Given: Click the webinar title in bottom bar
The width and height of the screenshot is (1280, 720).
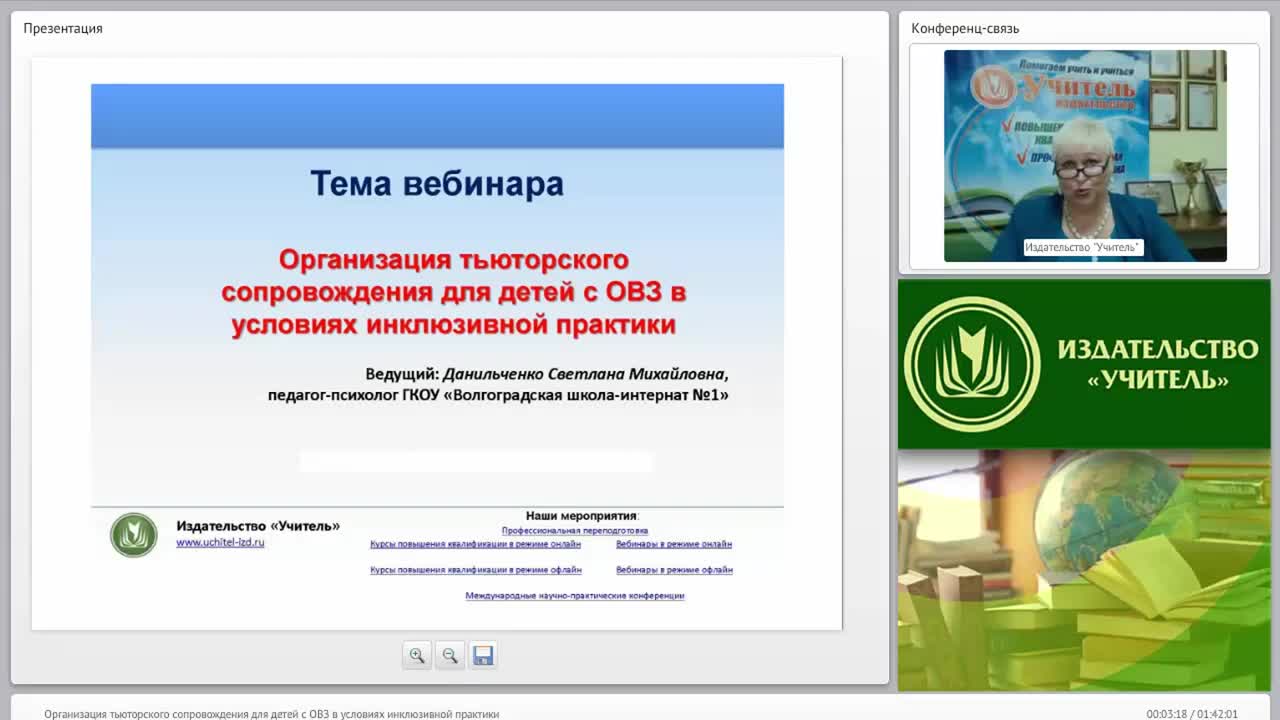Looking at the screenshot, I should point(271,714).
